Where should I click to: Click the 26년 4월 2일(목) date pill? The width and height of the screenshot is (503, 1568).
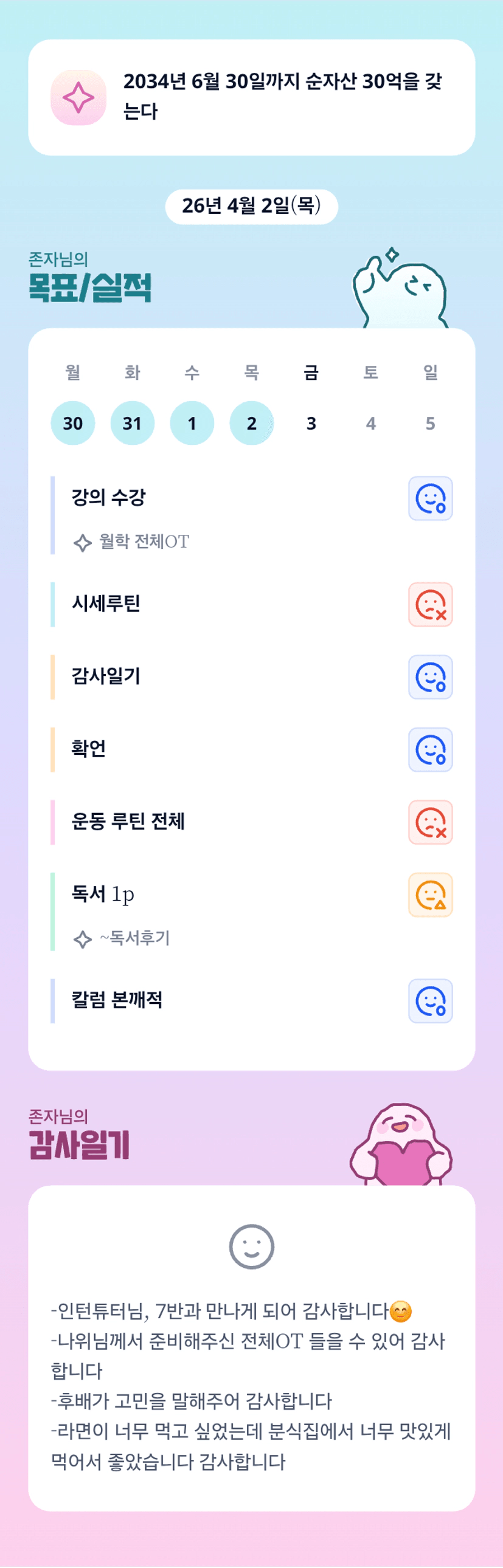252,207
